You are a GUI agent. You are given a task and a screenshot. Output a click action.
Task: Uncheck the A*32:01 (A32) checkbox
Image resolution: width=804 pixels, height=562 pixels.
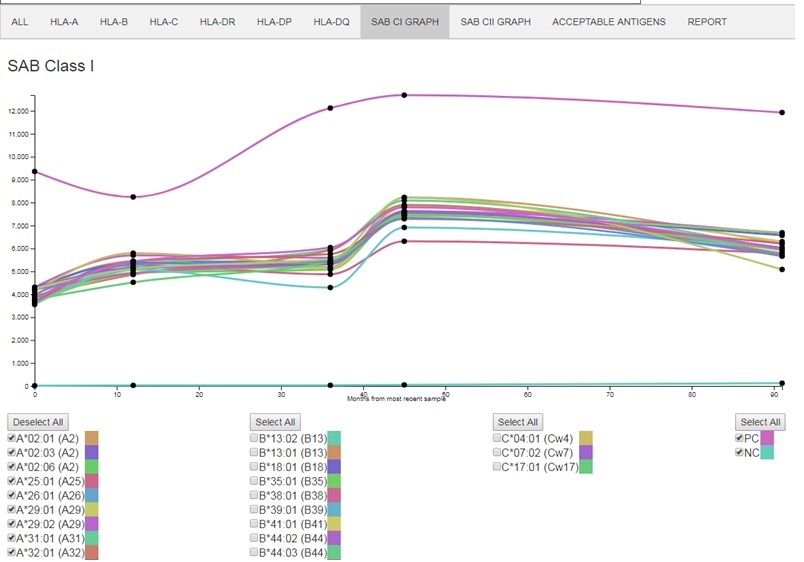(x=12, y=552)
